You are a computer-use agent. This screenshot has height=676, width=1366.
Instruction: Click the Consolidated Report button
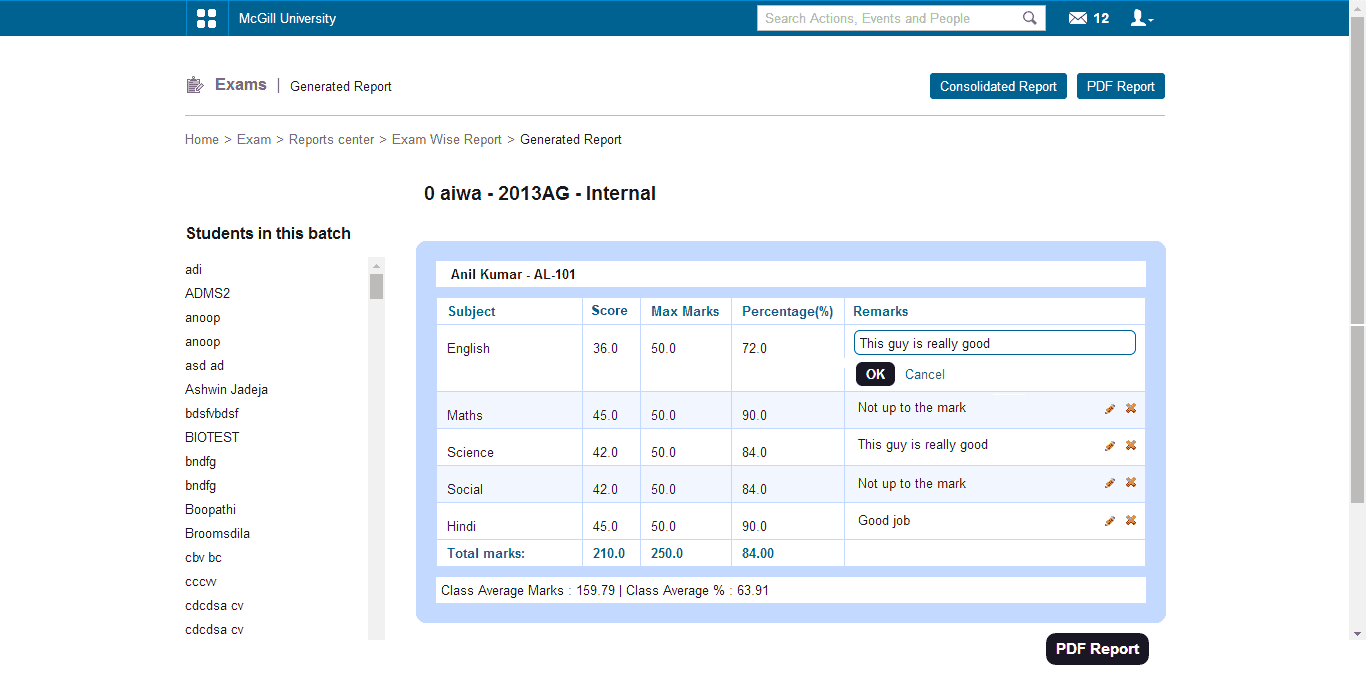pyautogui.click(x=998, y=87)
